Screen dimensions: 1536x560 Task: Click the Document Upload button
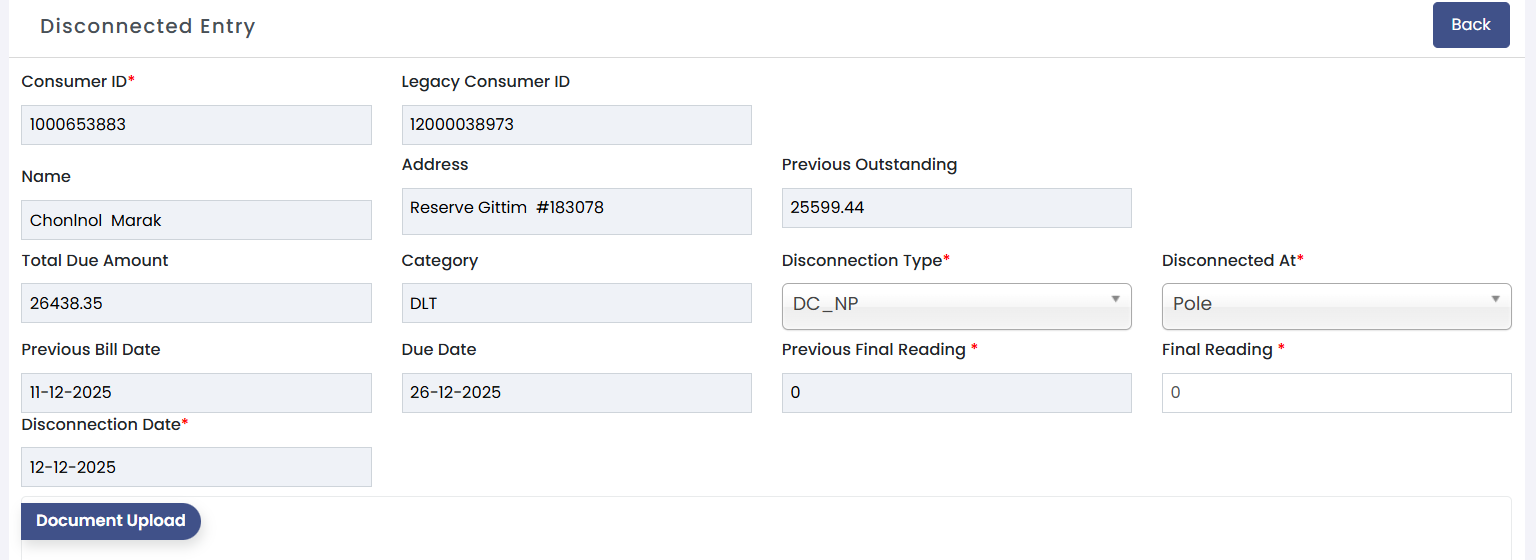pos(111,521)
